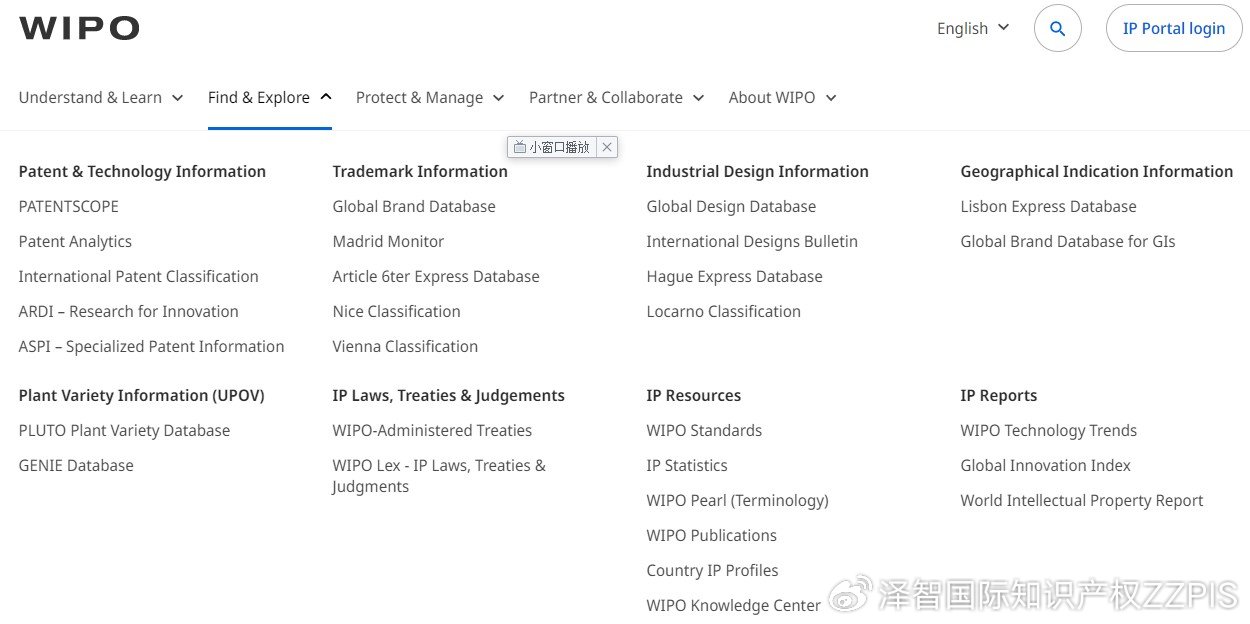This screenshot has width=1250, height=624.
Task: Open WIPO Lex IP Laws link
Action: tap(439, 476)
